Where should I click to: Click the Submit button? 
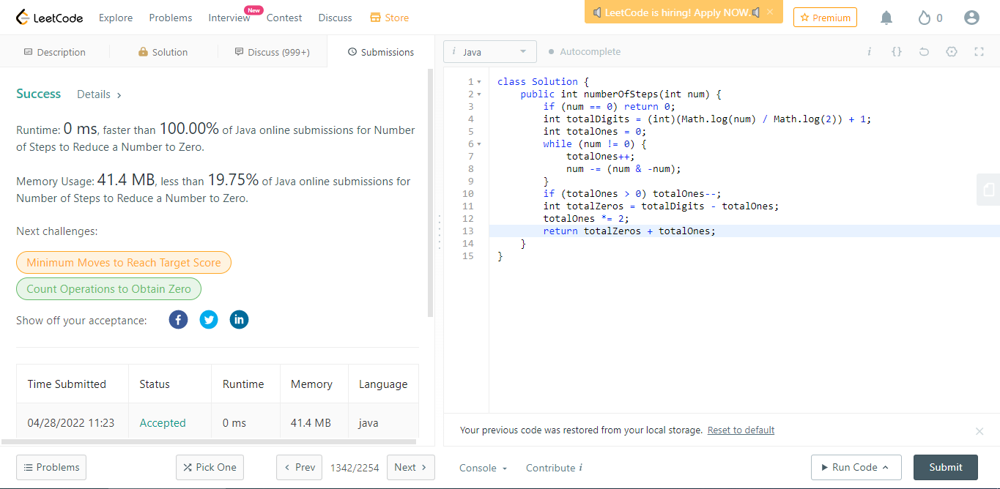pyautogui.click(x=945, y=467)
